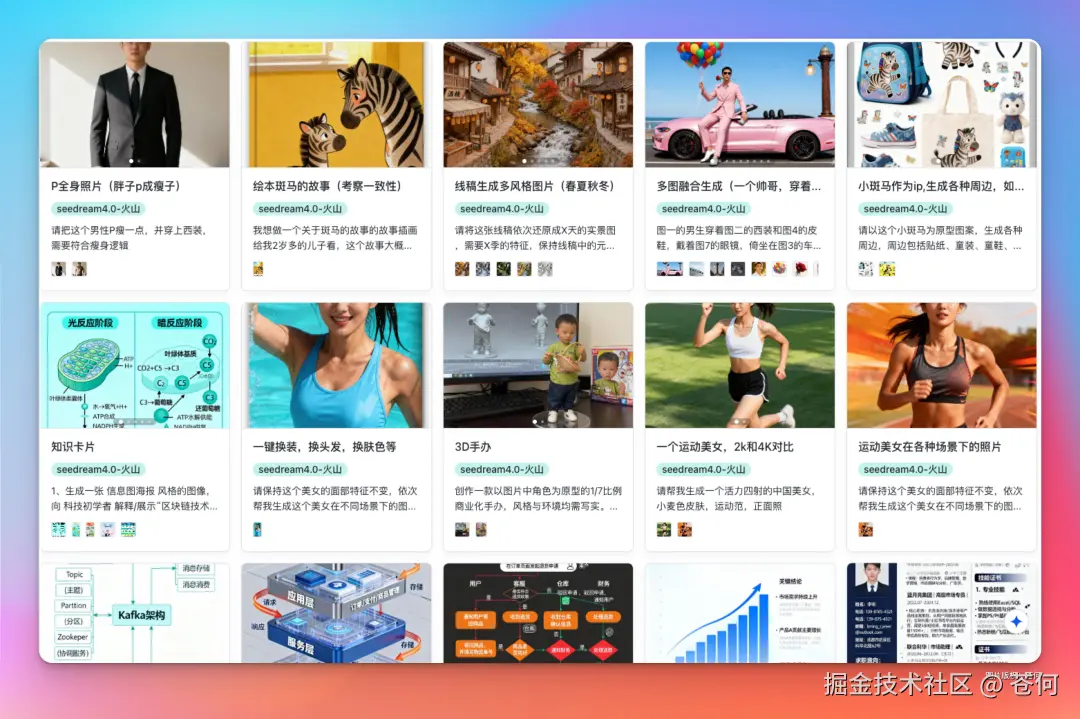
Task: Click the prompt text 请以这个小斑马为原型图案
Action: pos(940,238)
